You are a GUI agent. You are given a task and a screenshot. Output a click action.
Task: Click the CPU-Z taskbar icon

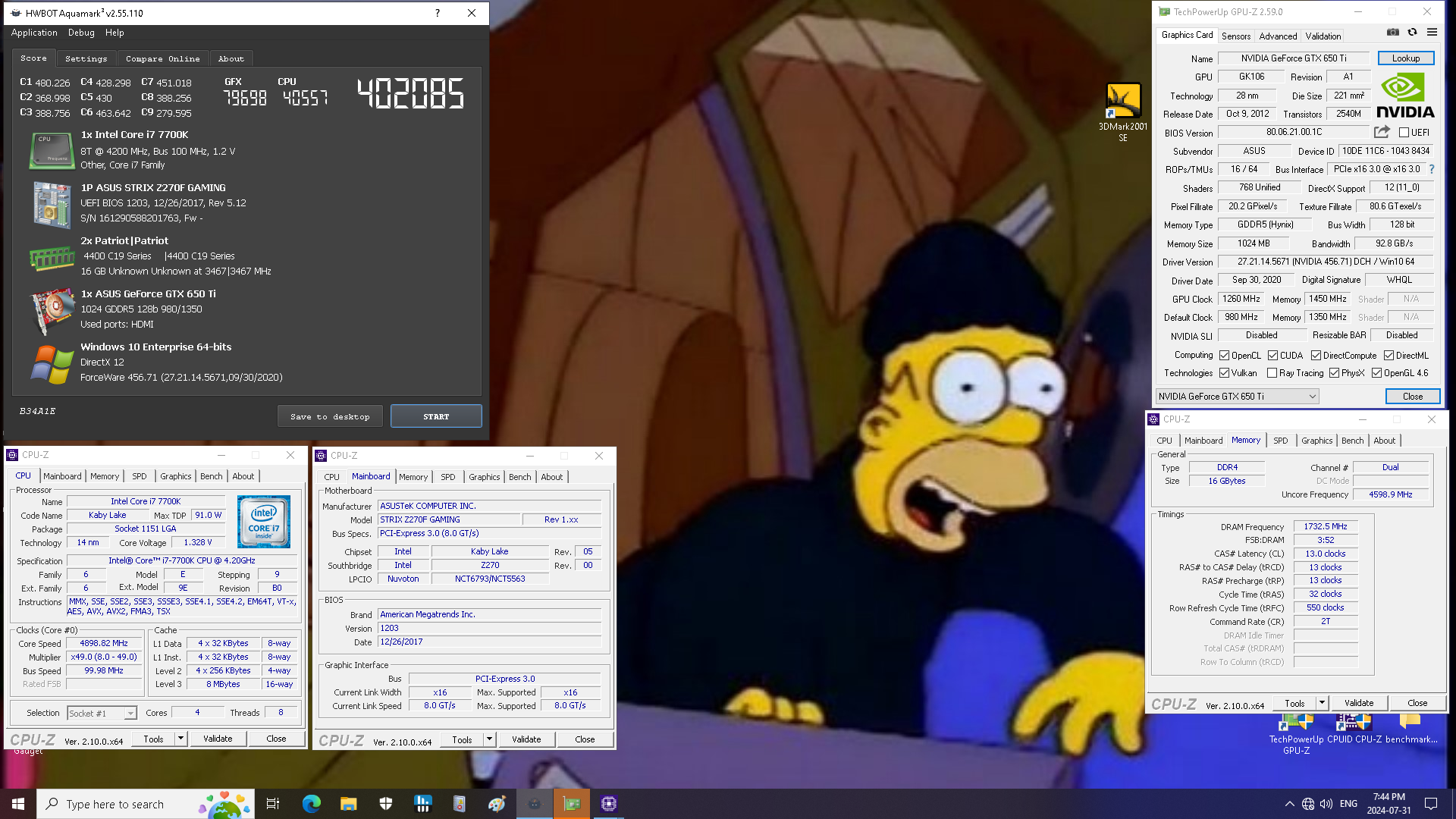point(608,804)
